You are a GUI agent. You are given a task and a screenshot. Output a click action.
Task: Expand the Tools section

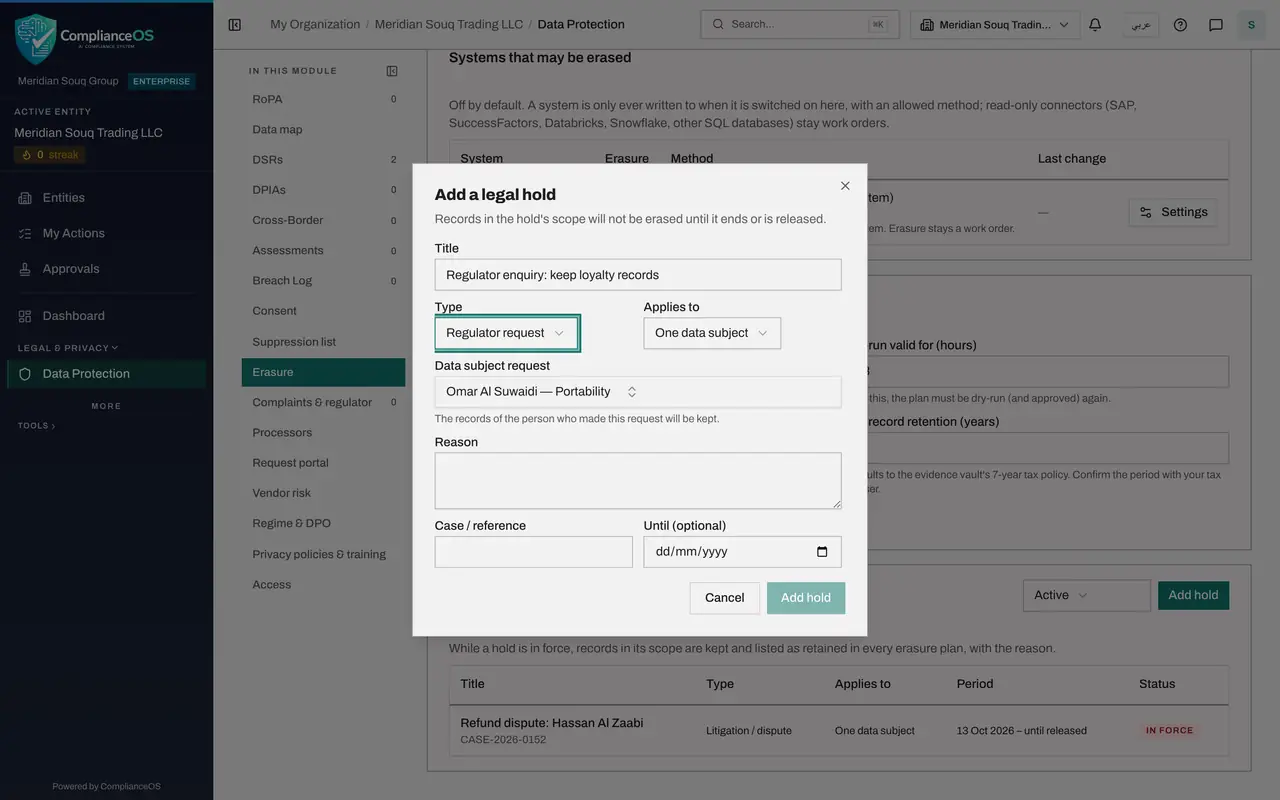[x=37, y=426]
